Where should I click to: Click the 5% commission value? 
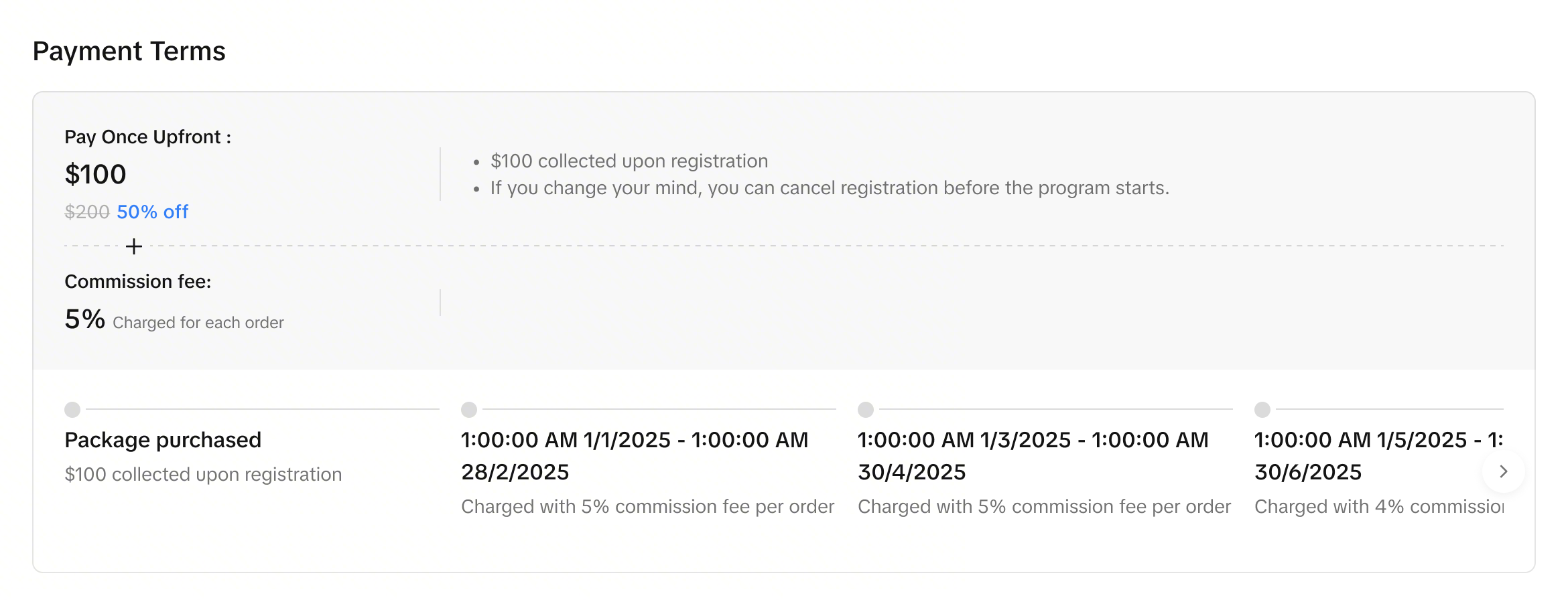(84, 319)
